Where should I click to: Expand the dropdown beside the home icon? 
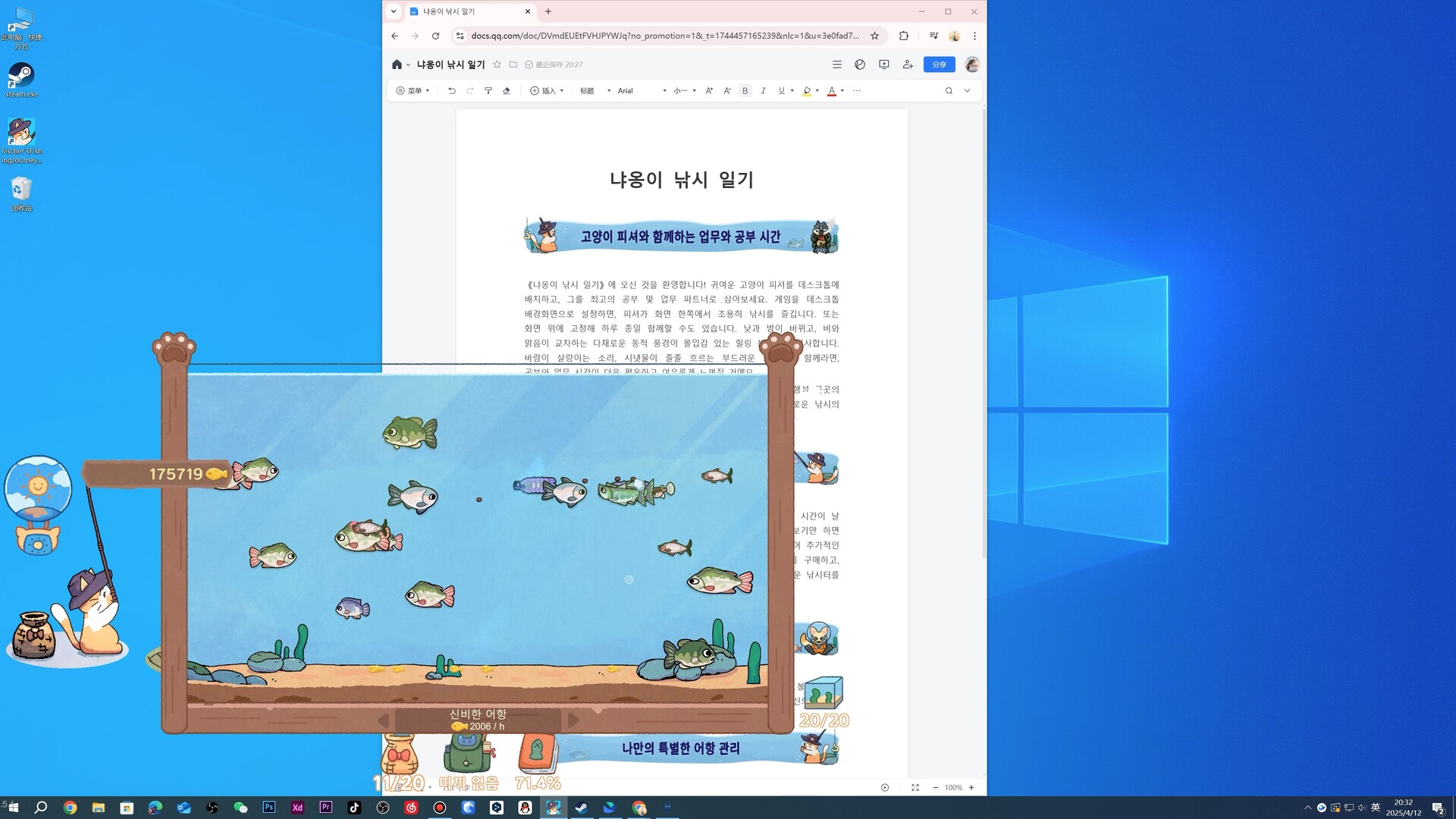408,65
